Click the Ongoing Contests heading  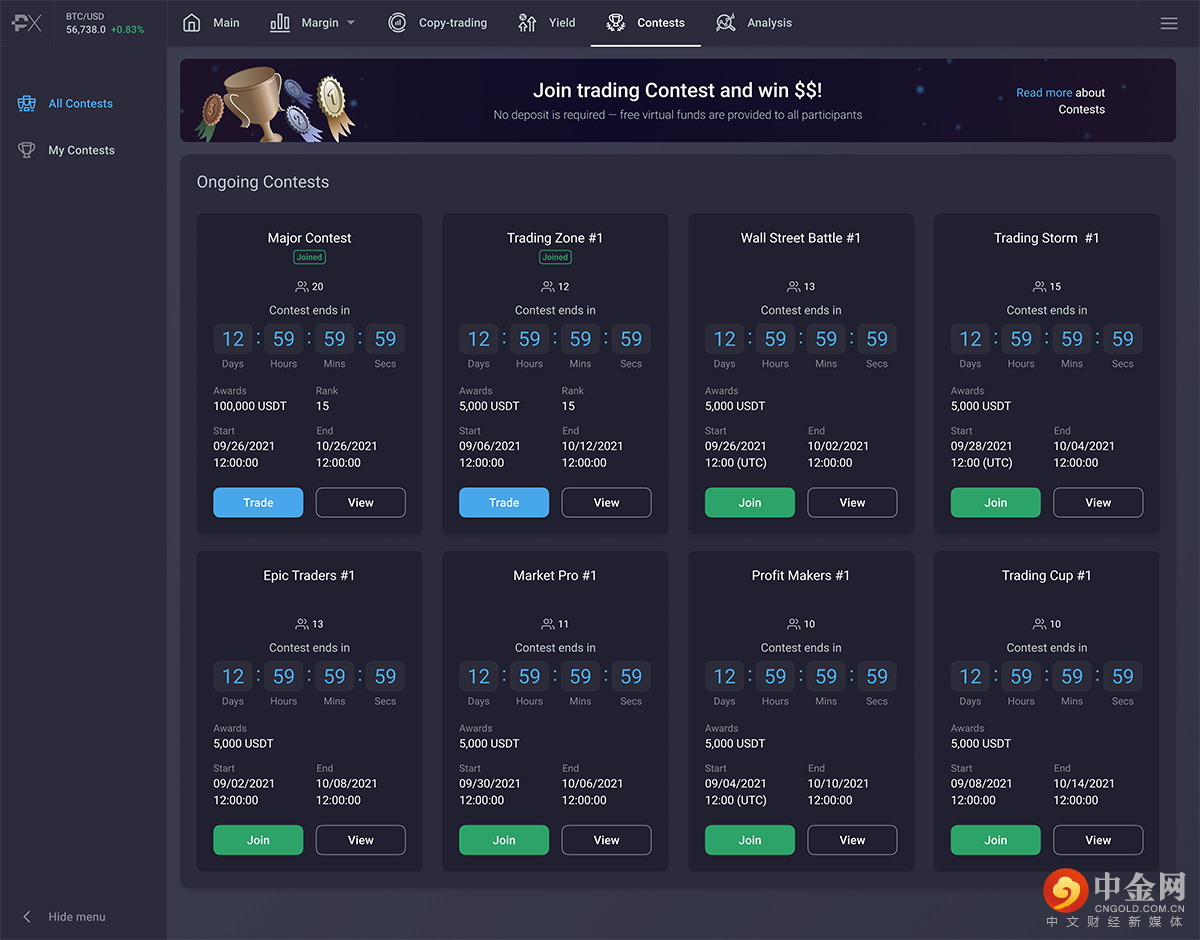[263, 182]
